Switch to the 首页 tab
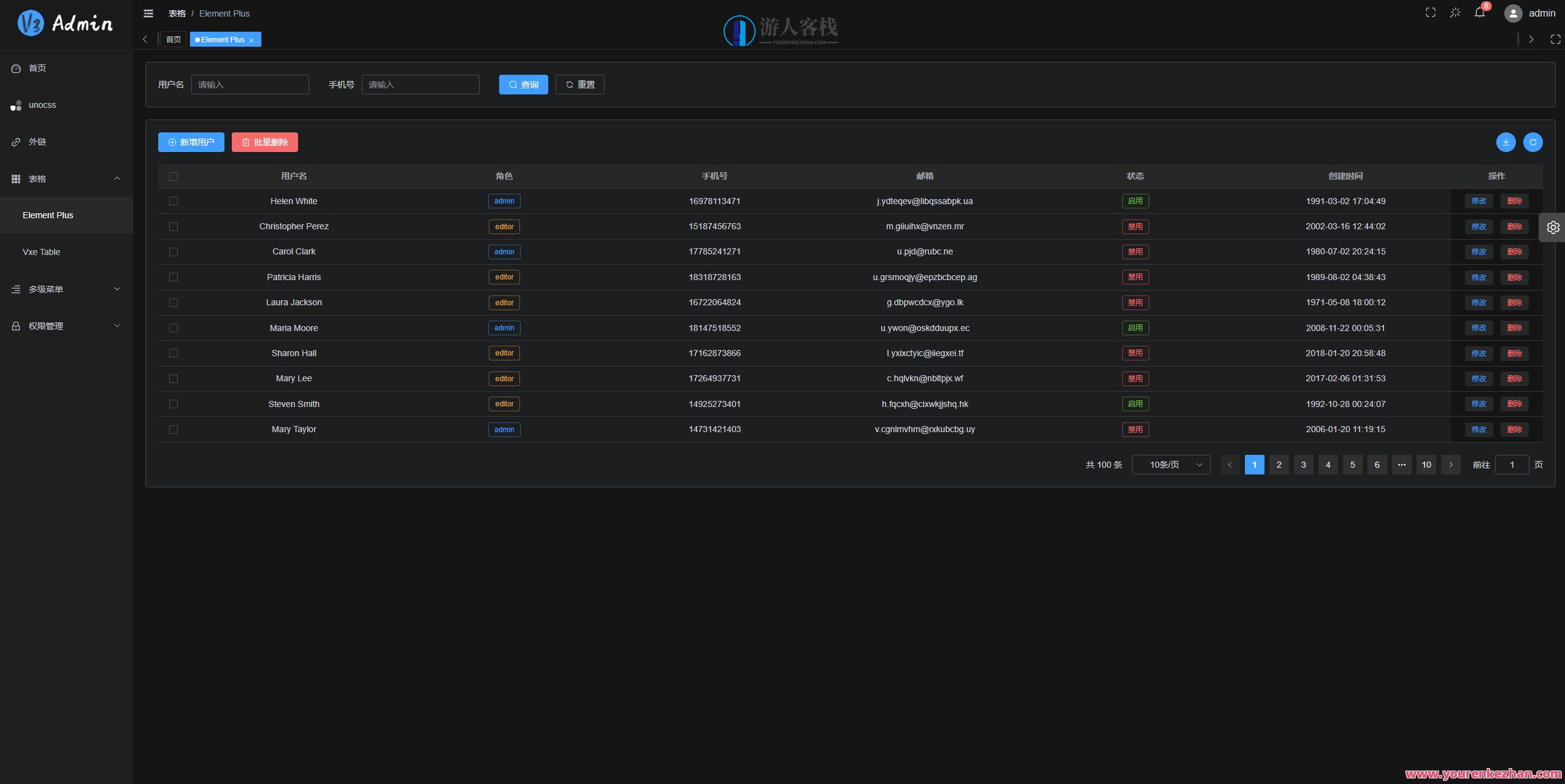The width and height of the screenshot is (1565, 784). tap(172, 39)
